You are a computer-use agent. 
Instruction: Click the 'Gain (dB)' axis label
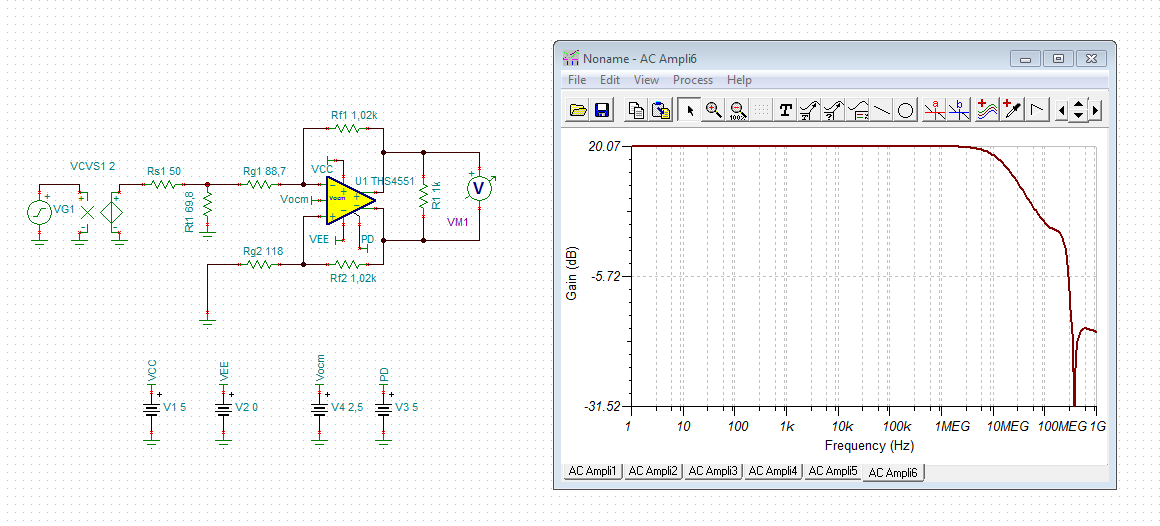(x=572, y=276)
